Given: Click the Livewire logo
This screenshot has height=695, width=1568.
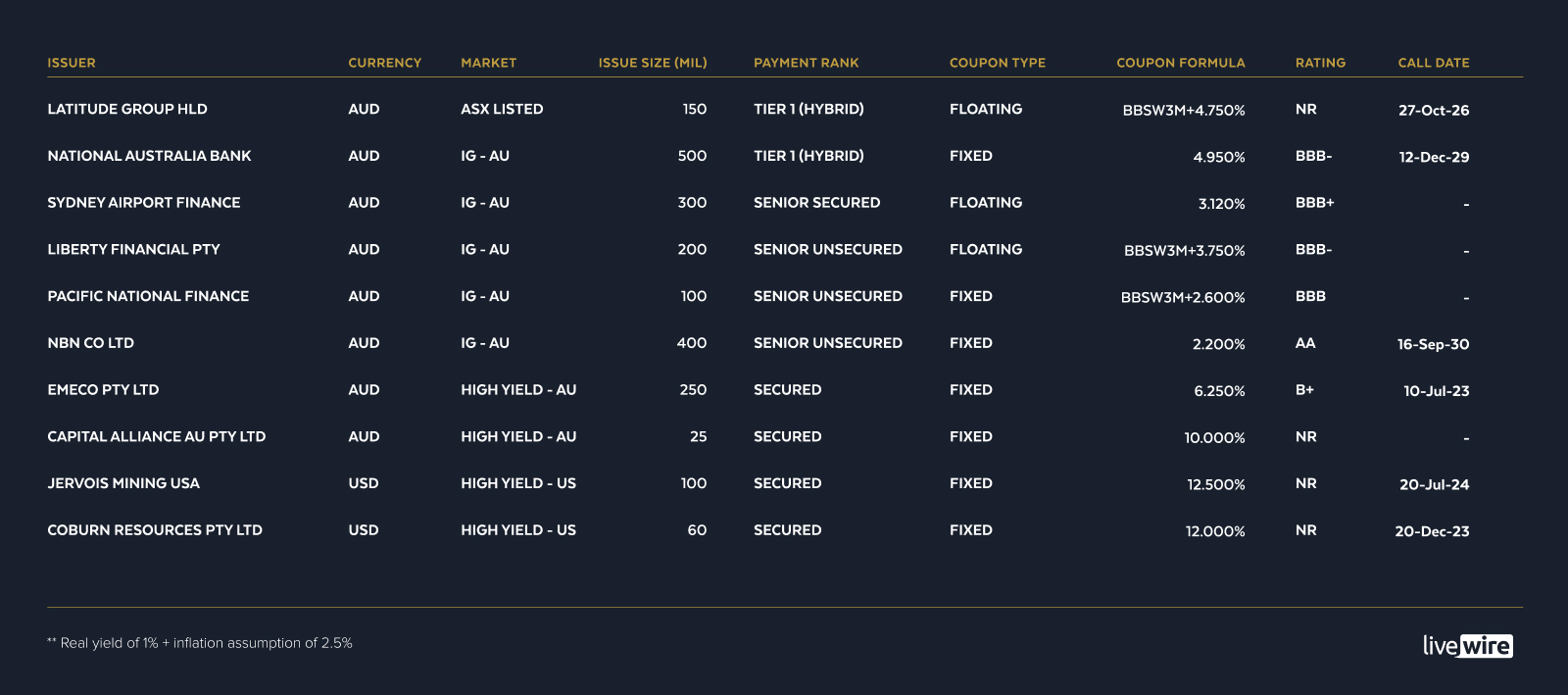Looking at the screenshot, I should 1467,645.
